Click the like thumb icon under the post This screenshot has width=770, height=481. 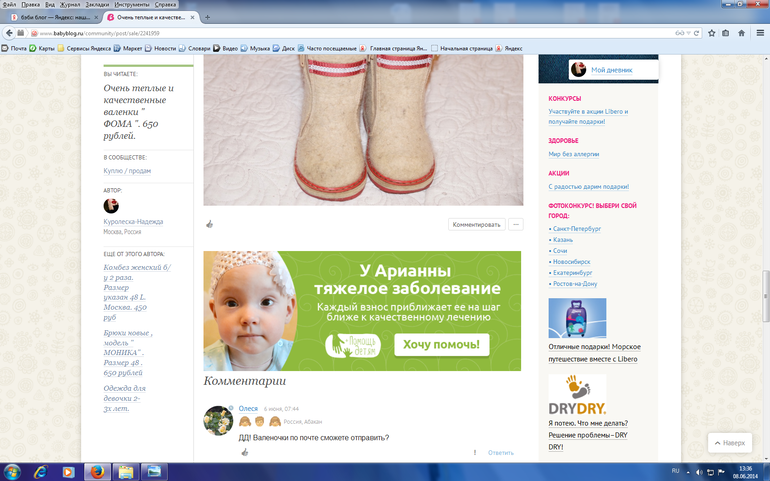coord(210,225)
